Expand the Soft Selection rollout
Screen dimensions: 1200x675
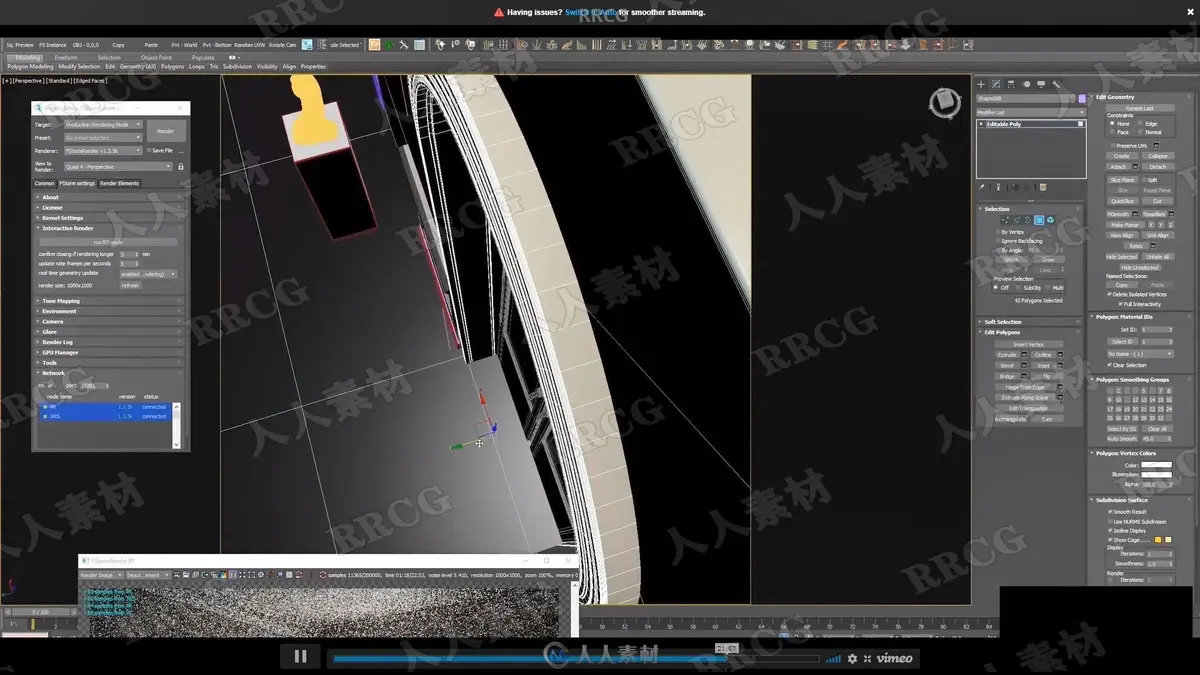point(1030,322)
